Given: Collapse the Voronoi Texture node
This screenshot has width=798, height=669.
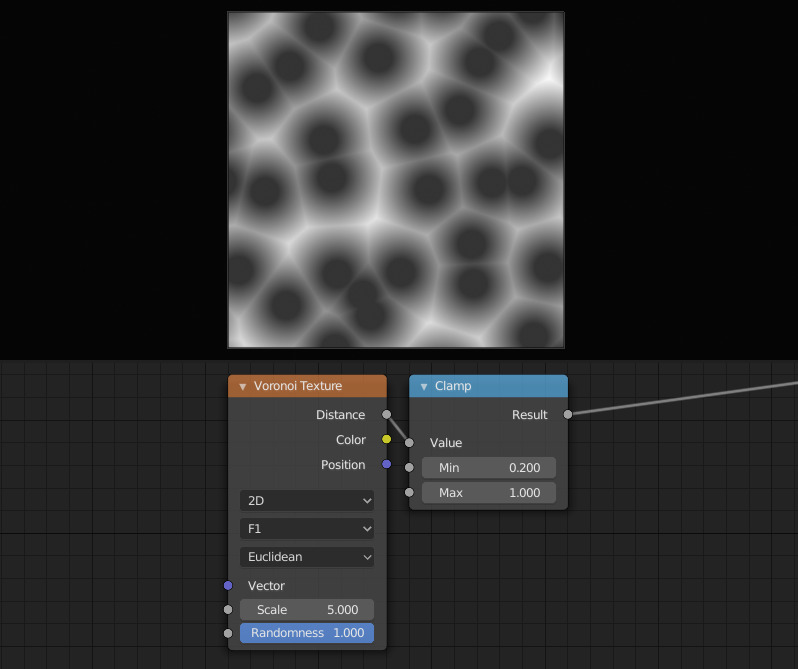Looking at the screenshot, I should click(243, 387).
